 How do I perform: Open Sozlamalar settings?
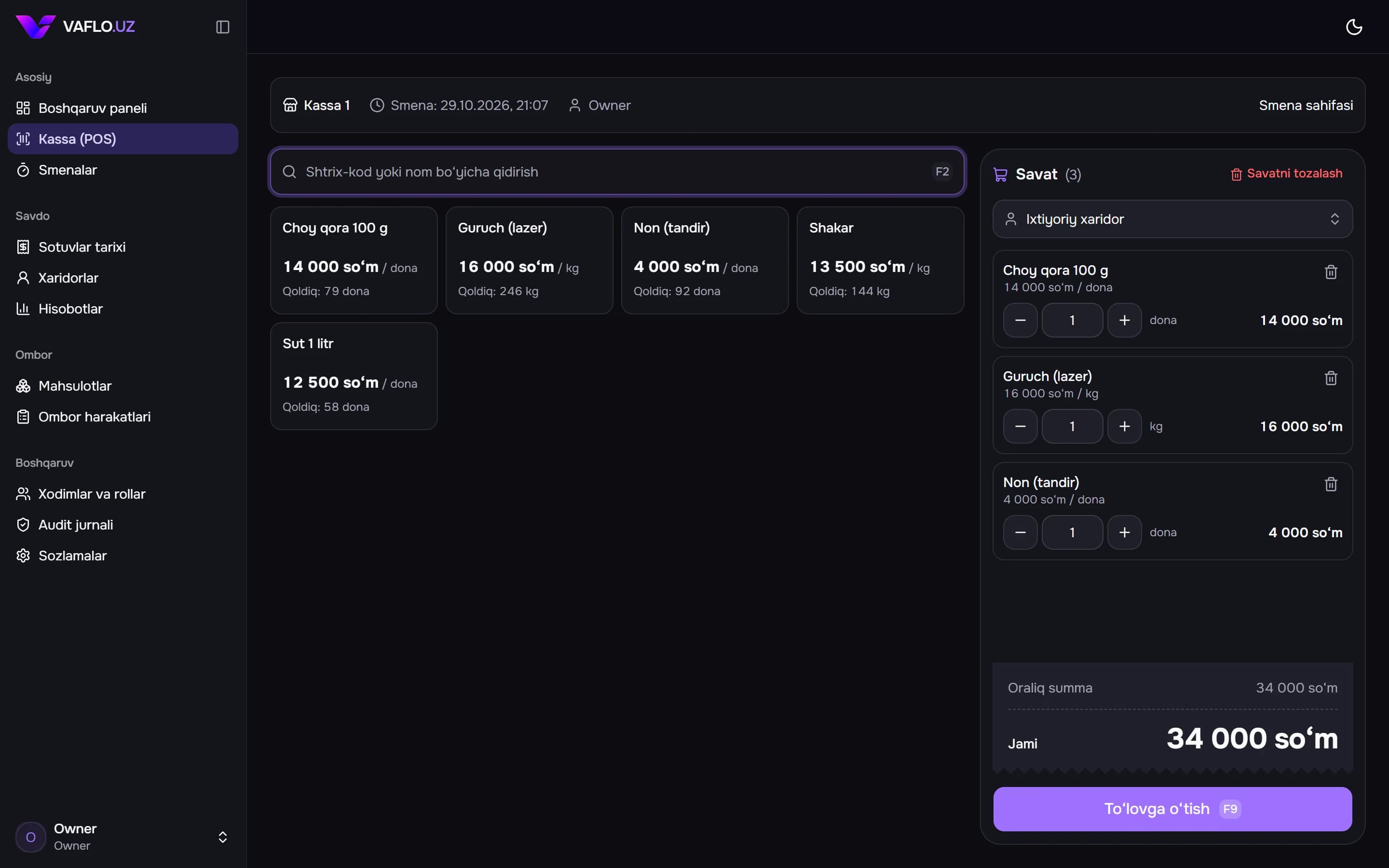[122, 556]
